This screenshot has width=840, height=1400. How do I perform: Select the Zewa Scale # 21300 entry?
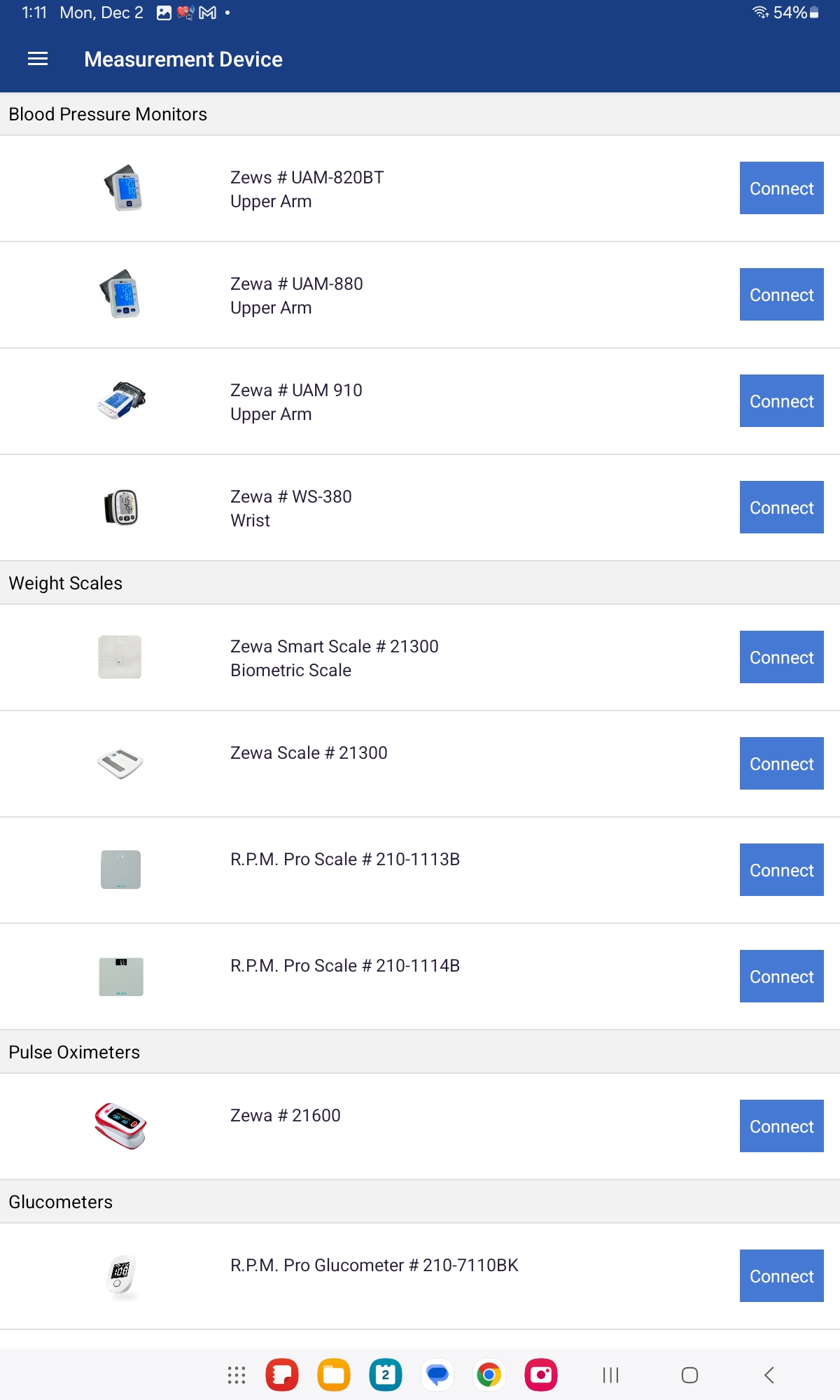(x=309, y=753)
